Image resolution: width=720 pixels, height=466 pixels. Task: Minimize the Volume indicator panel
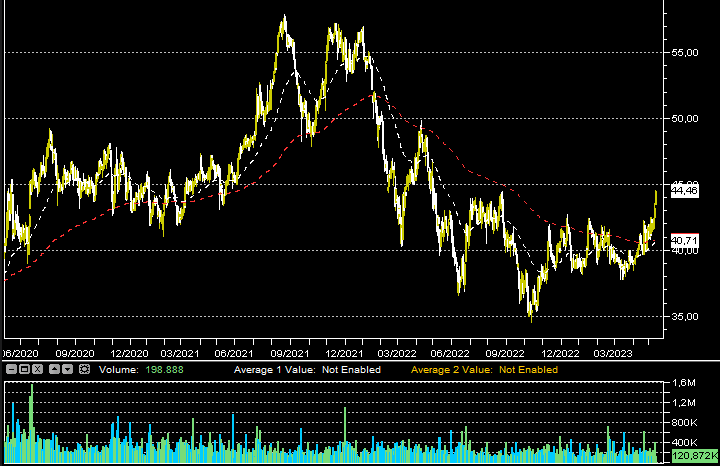[x=11, y=369]
